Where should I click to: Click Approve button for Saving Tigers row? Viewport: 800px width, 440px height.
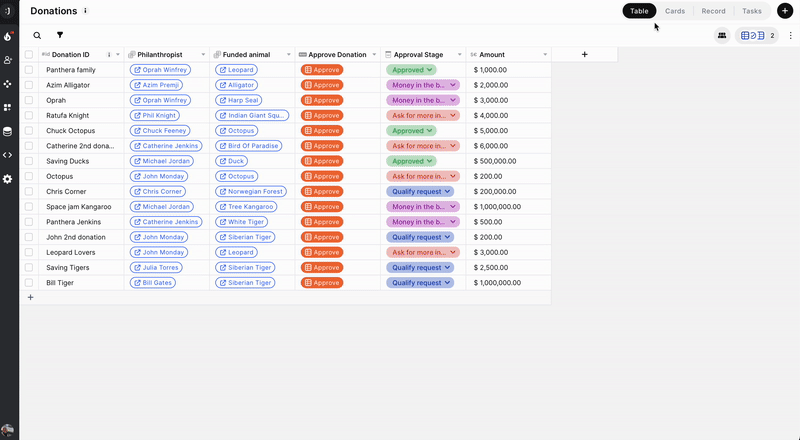point(322,267)
